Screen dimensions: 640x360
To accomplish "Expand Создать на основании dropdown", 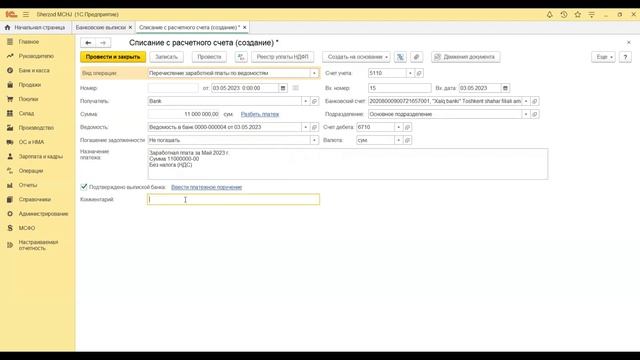I will pos(356,57).
